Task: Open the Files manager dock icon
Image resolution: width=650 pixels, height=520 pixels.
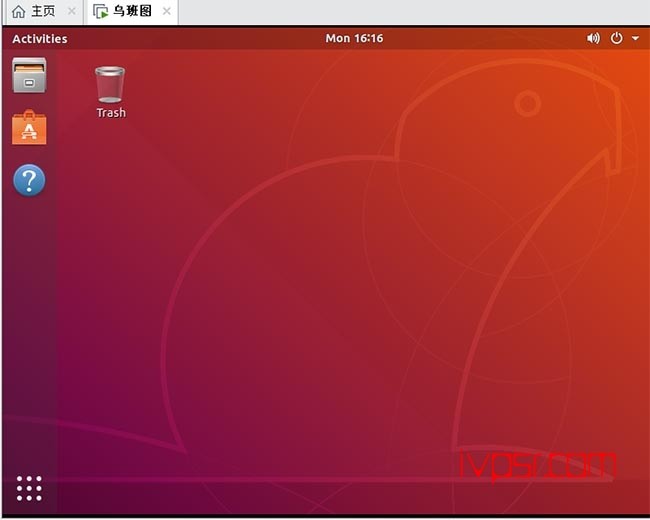Action: (29, 75)
